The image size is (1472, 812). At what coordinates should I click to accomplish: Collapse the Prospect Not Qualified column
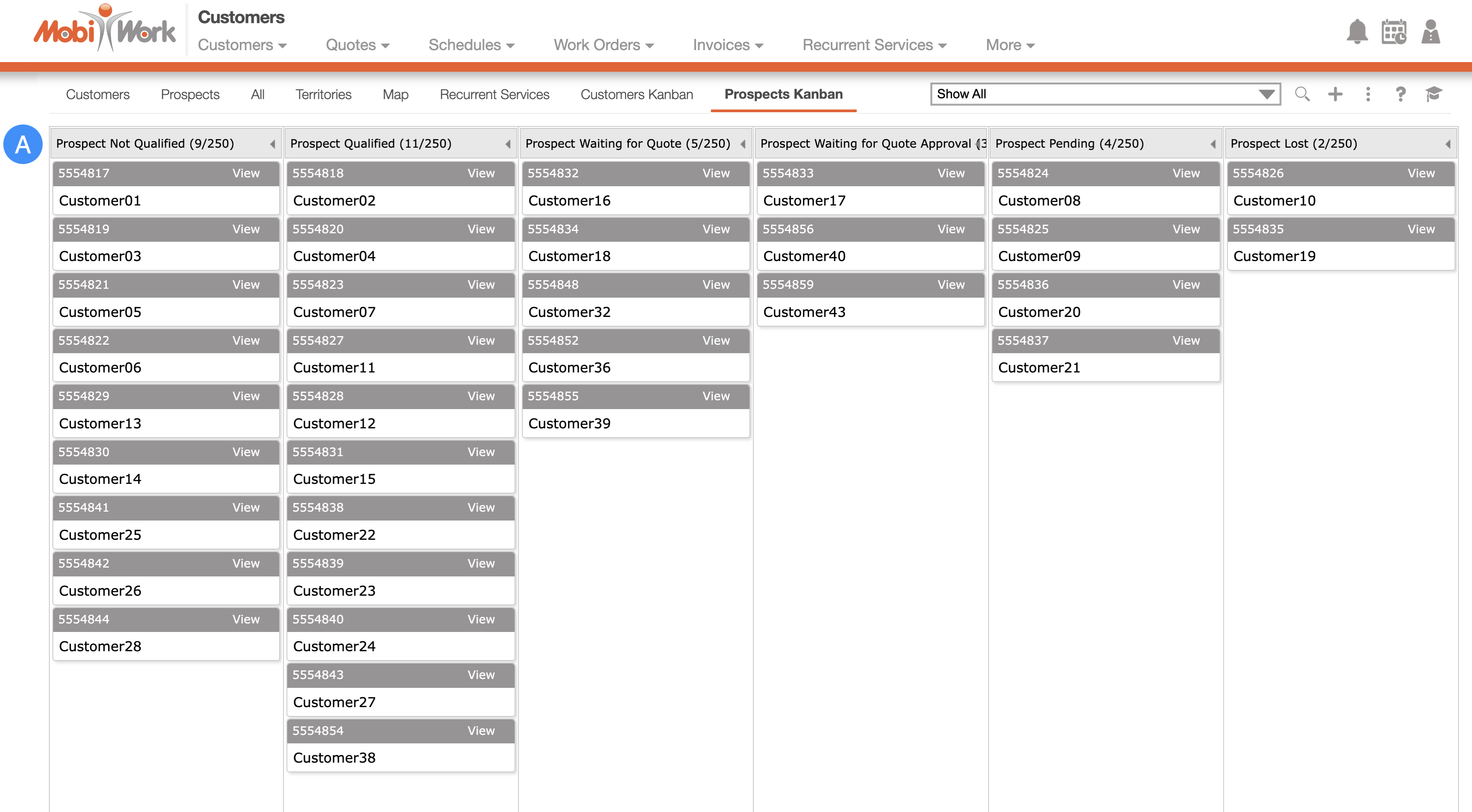point(273,144)
